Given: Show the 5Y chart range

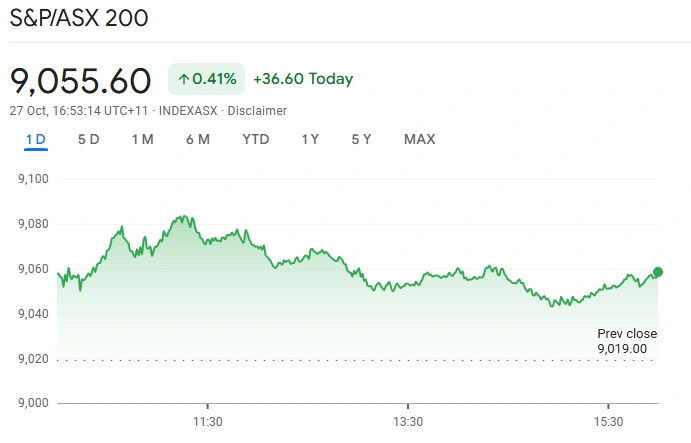Looking at the screenshot, I should click(x=362, y=139).
